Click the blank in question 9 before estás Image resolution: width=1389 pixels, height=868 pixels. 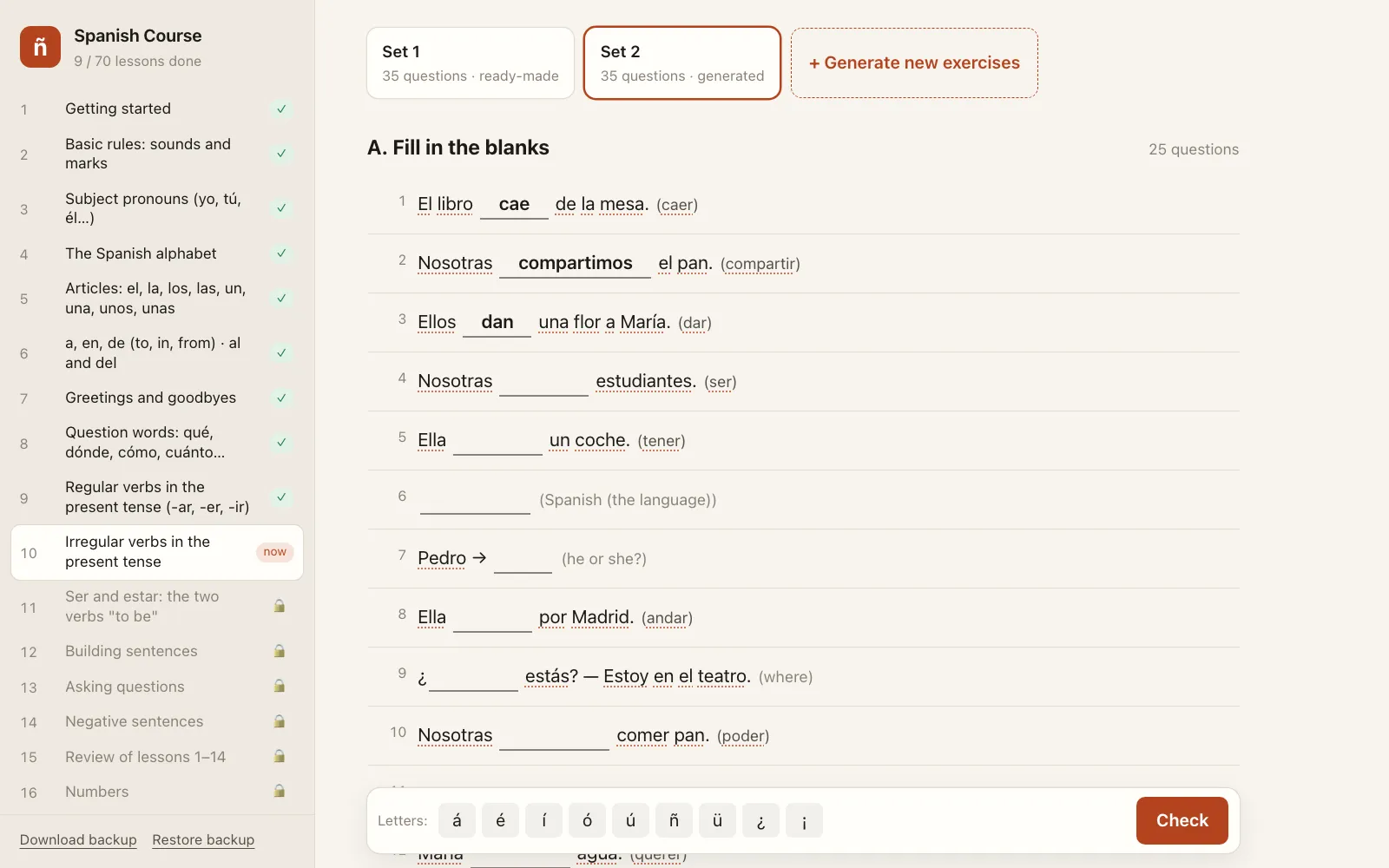click(x=473, y=677)
